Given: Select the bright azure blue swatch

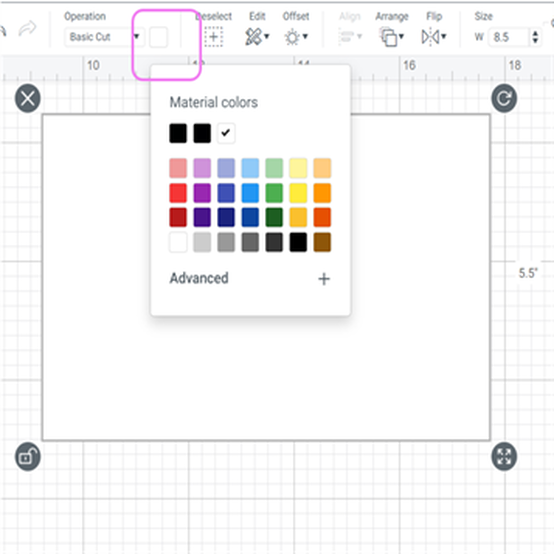Looking at the screenshot, I should 250,193.
